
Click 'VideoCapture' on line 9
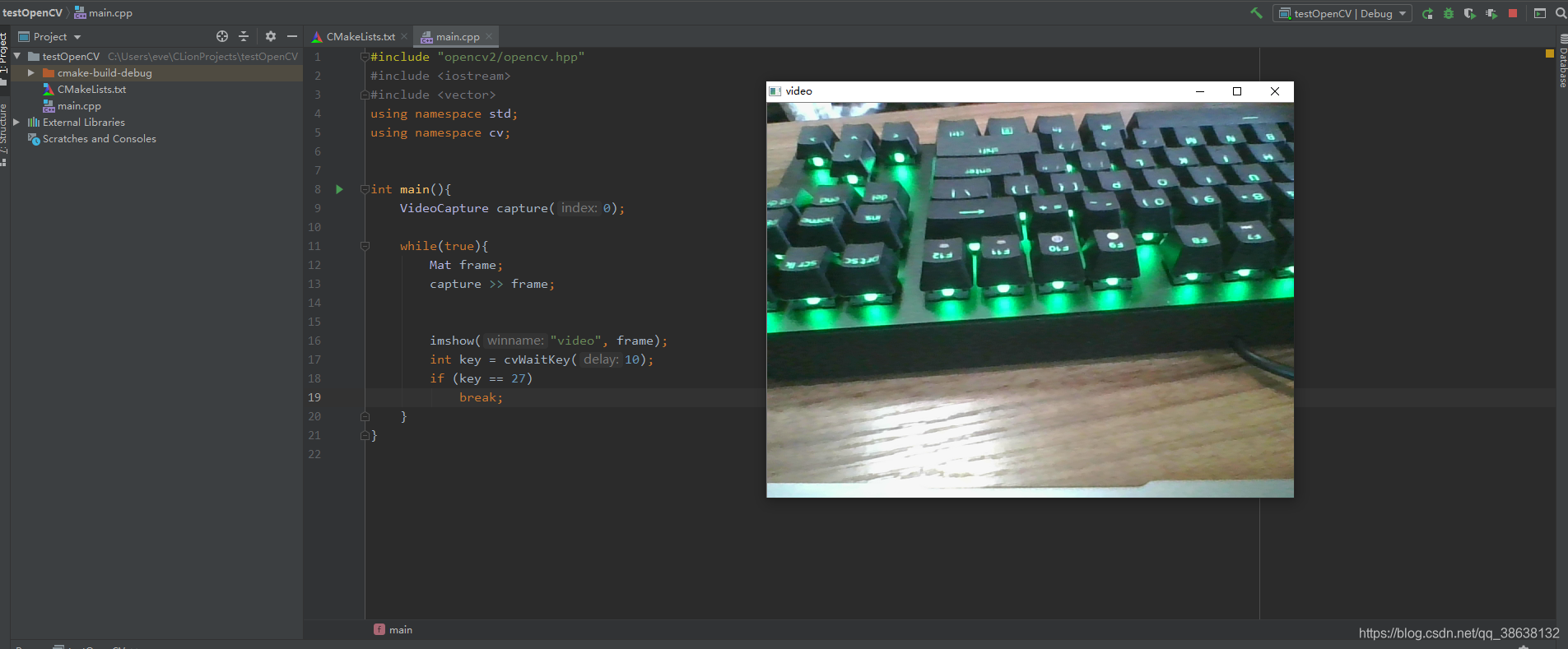pos(444,208)
